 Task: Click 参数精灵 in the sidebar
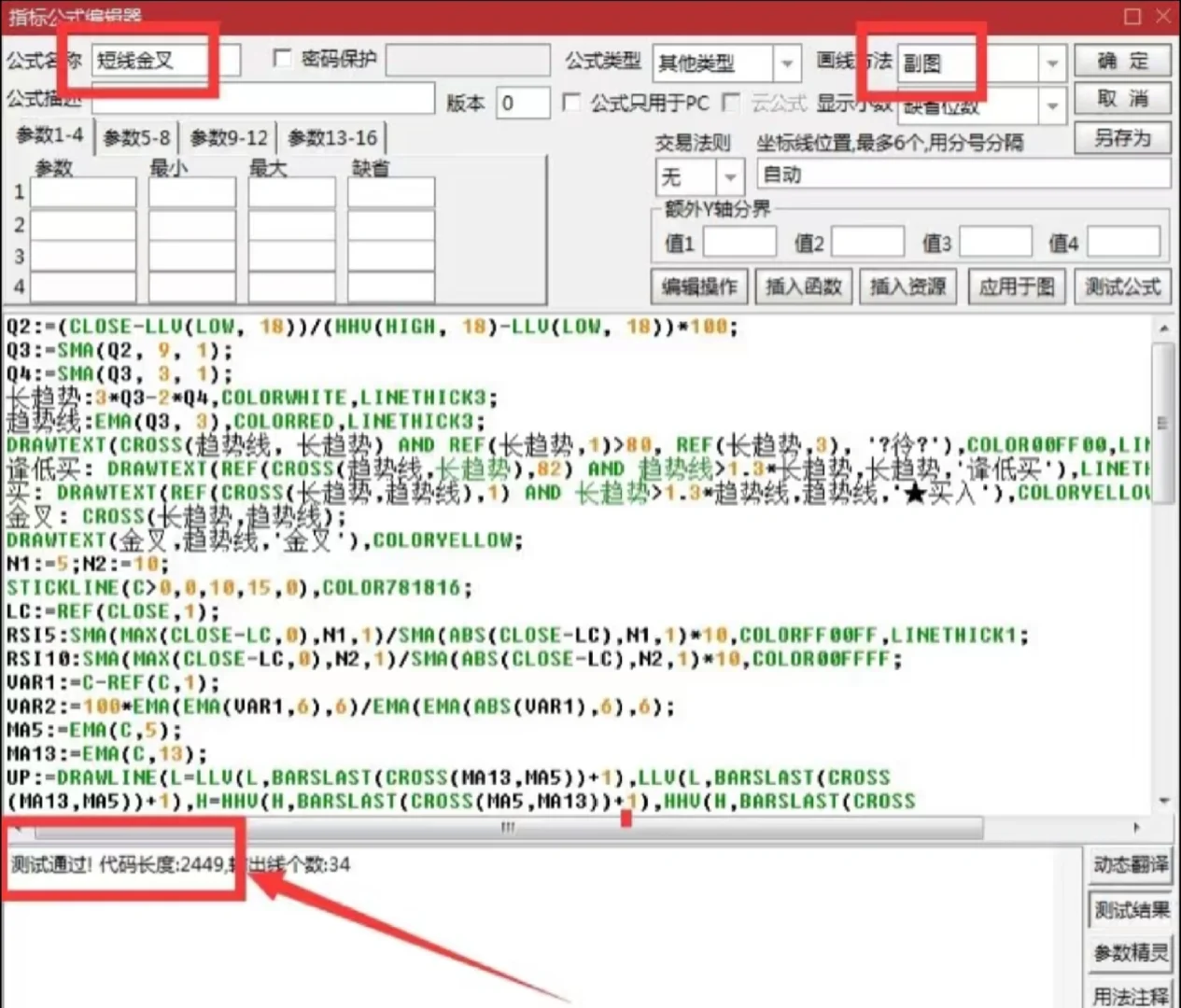1129,953
